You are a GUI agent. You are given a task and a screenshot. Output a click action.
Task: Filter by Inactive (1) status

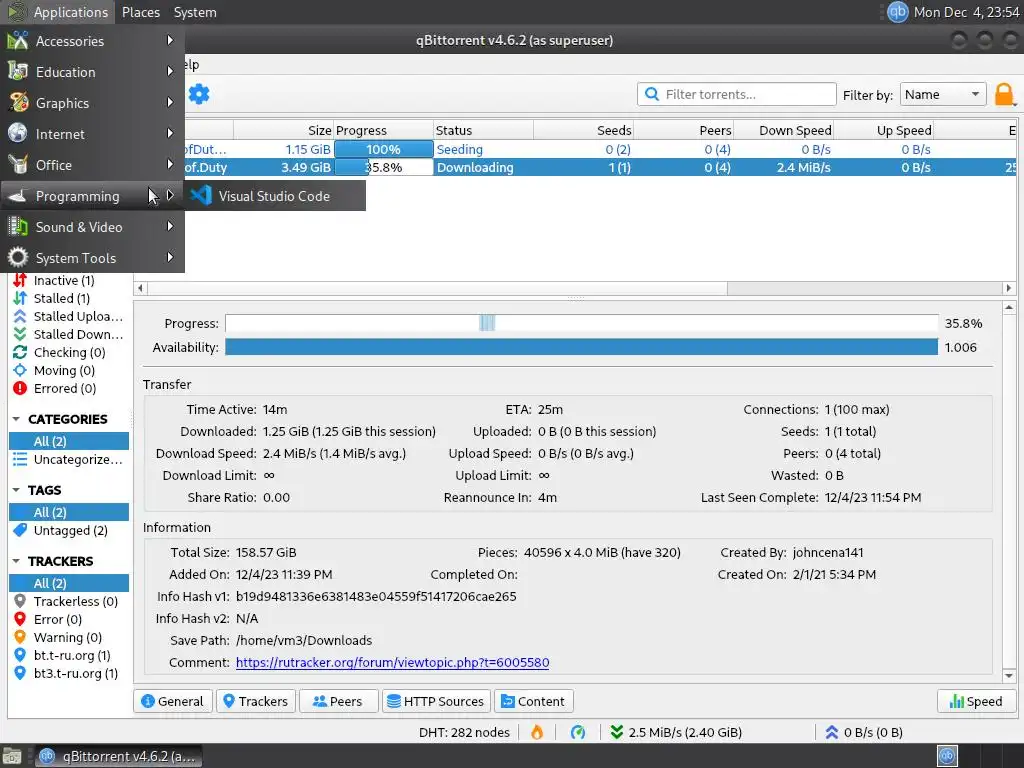(x=64, y=280)
